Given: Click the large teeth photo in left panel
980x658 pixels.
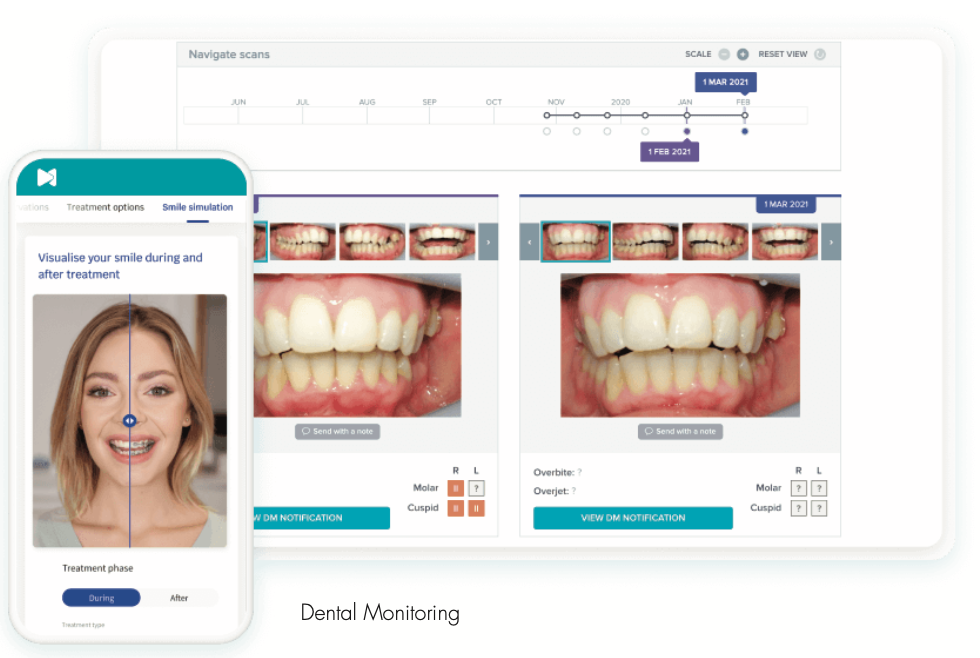Looking at the screenshot, I should pos(358,345).
